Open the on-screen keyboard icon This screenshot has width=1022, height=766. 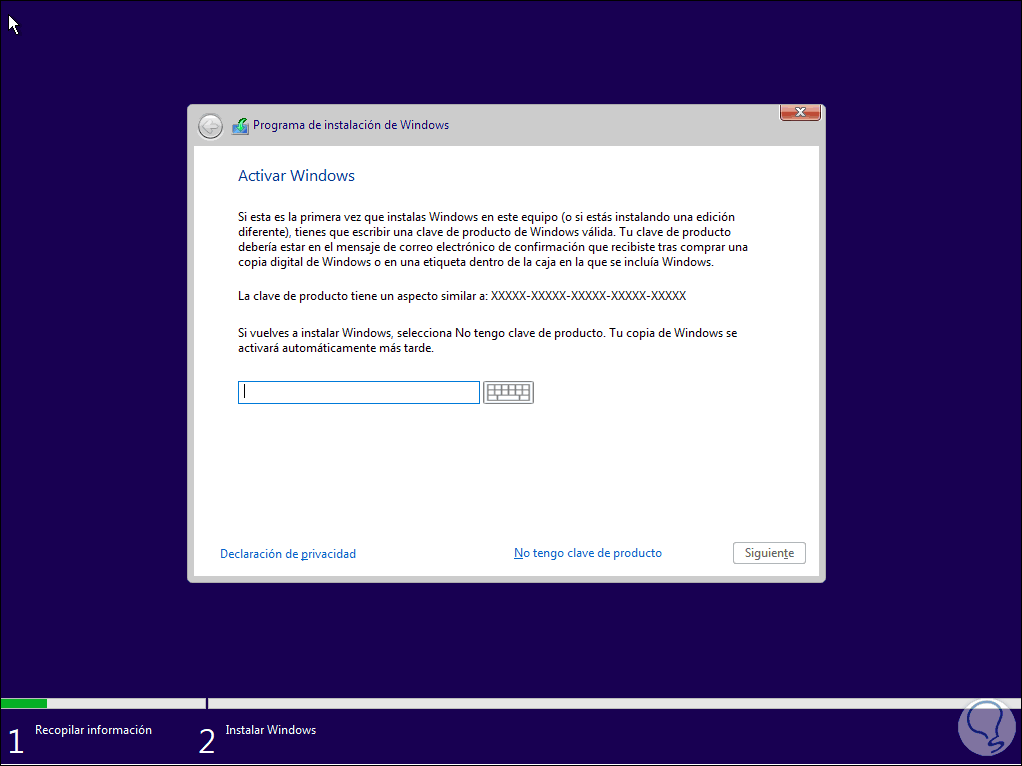[508, 392]
